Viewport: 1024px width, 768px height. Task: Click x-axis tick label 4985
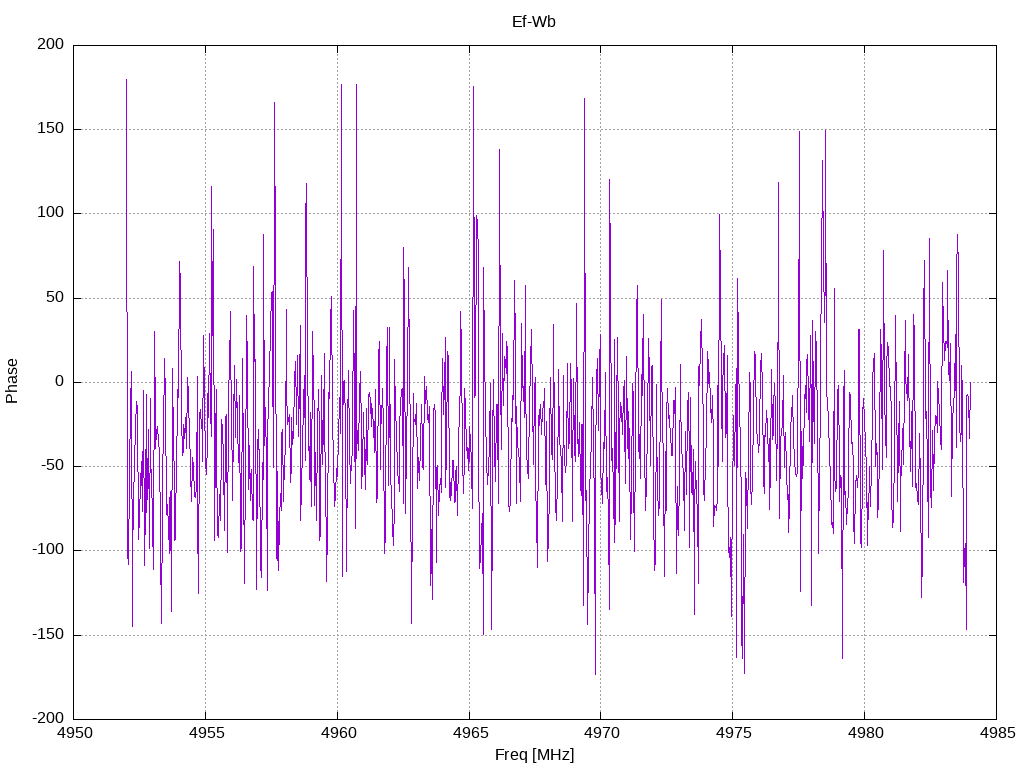(997, 733)
